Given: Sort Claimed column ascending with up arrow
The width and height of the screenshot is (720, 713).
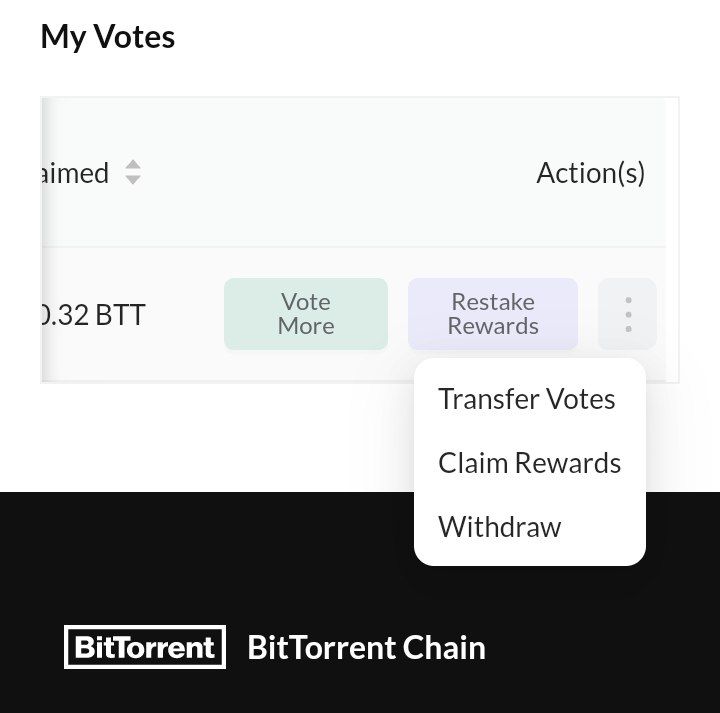Looking at the screenshot, I should [133, 165].
